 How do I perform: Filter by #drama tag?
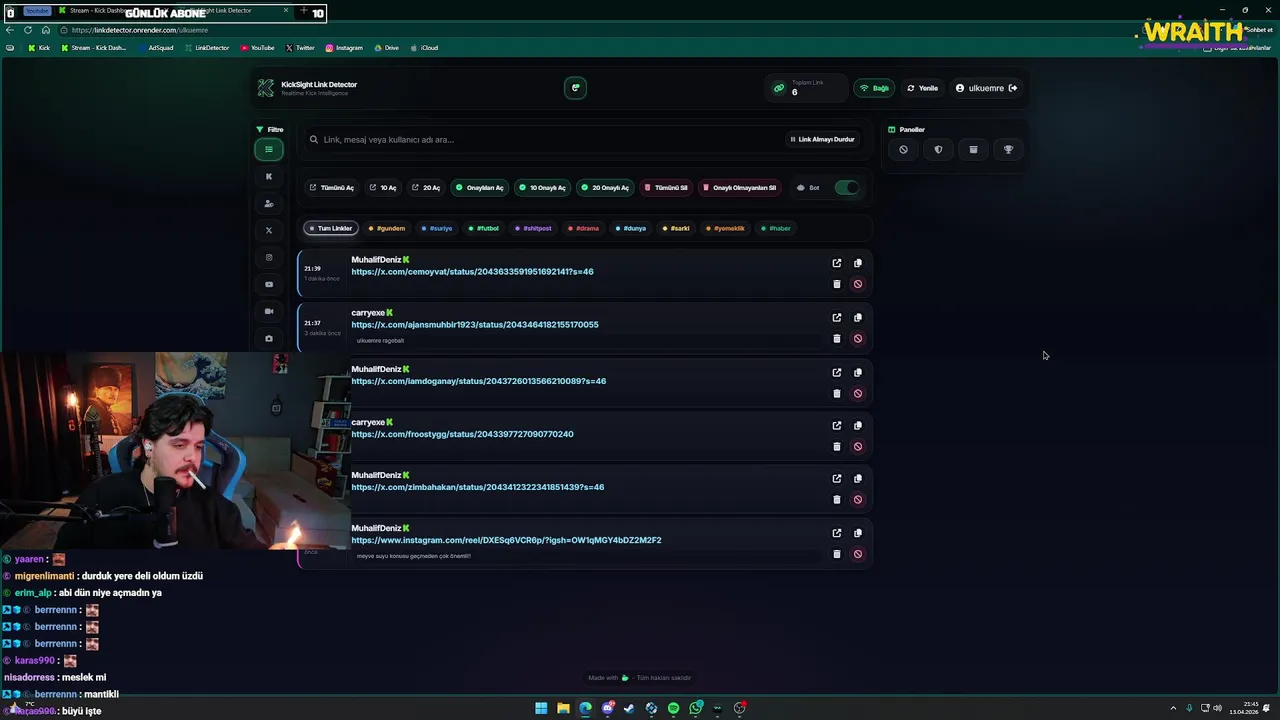coord(583,228)
